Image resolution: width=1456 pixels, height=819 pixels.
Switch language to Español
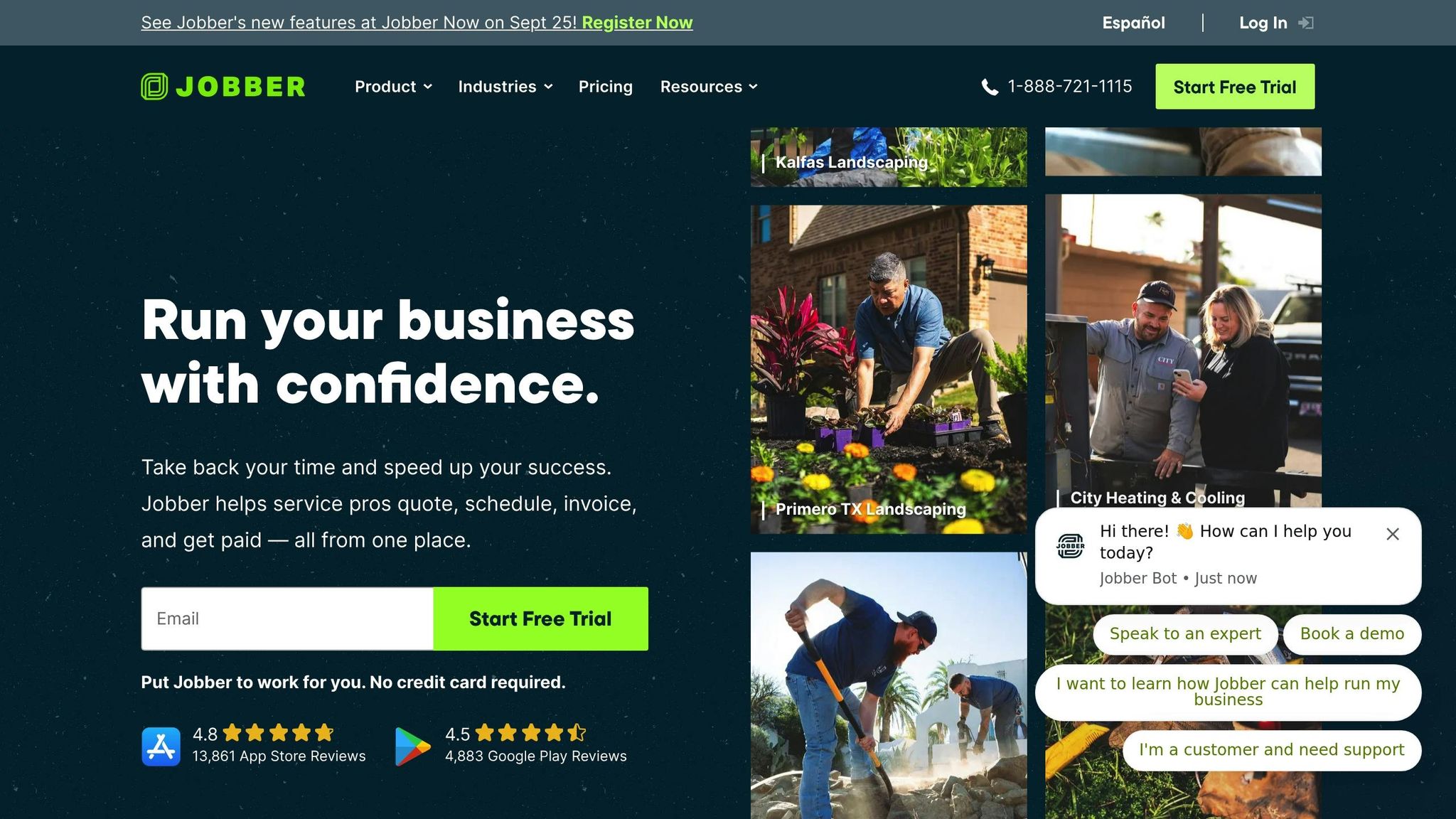pyautogui.click(x=1133, y=23)
